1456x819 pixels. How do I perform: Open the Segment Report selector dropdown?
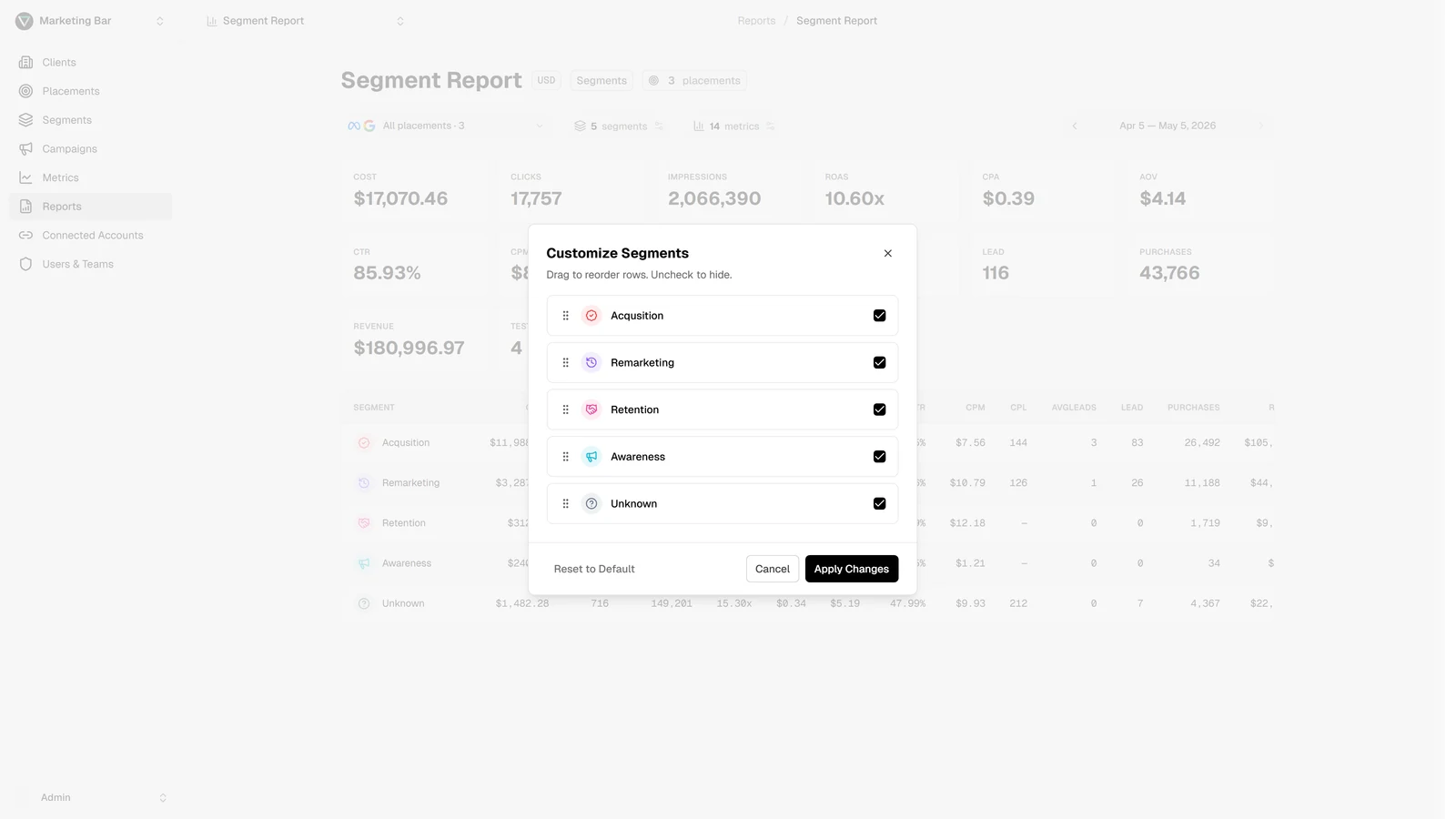pyautogui.click(x=305, y=21)
